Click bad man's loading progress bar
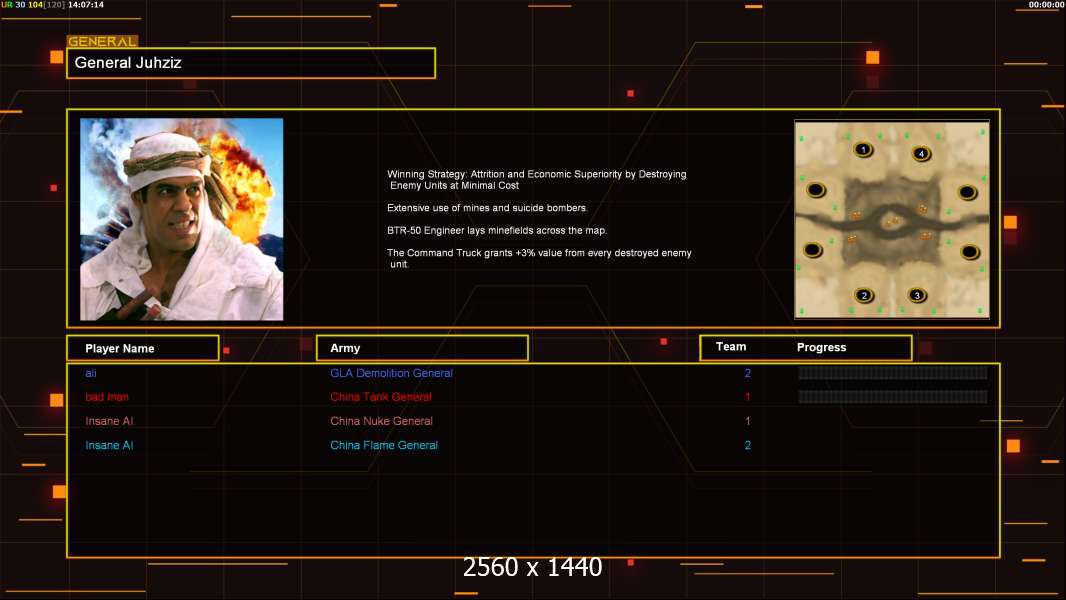 point(893,397)
